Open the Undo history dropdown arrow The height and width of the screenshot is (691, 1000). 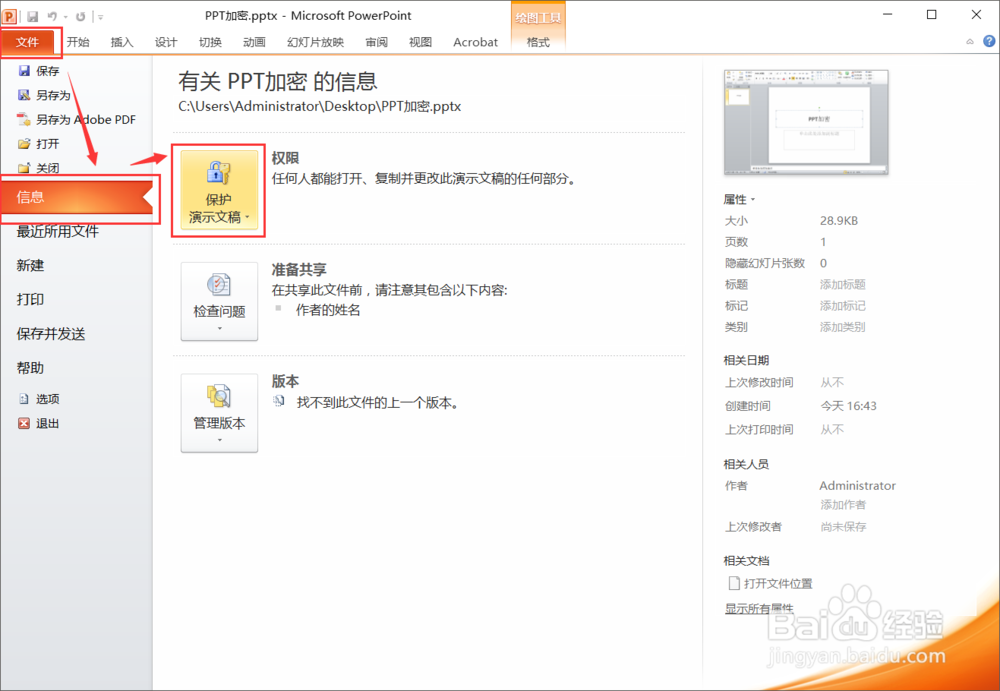click(x=65, y=17)
